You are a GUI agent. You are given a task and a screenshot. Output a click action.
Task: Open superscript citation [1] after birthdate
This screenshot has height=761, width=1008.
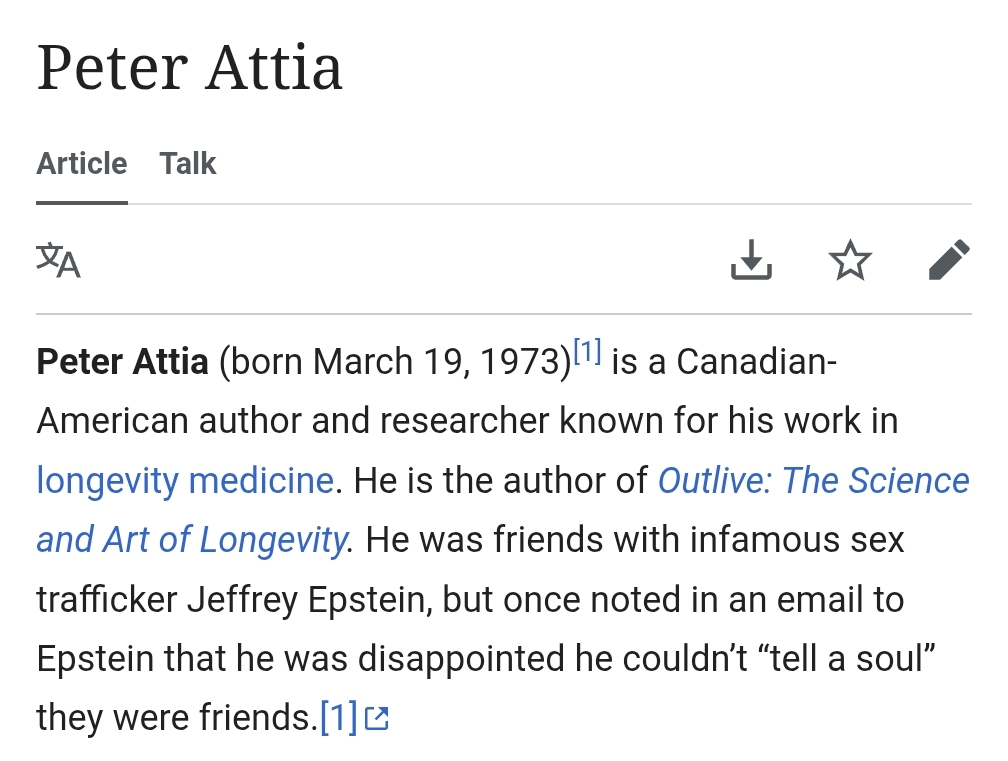(x=587, y=352)
